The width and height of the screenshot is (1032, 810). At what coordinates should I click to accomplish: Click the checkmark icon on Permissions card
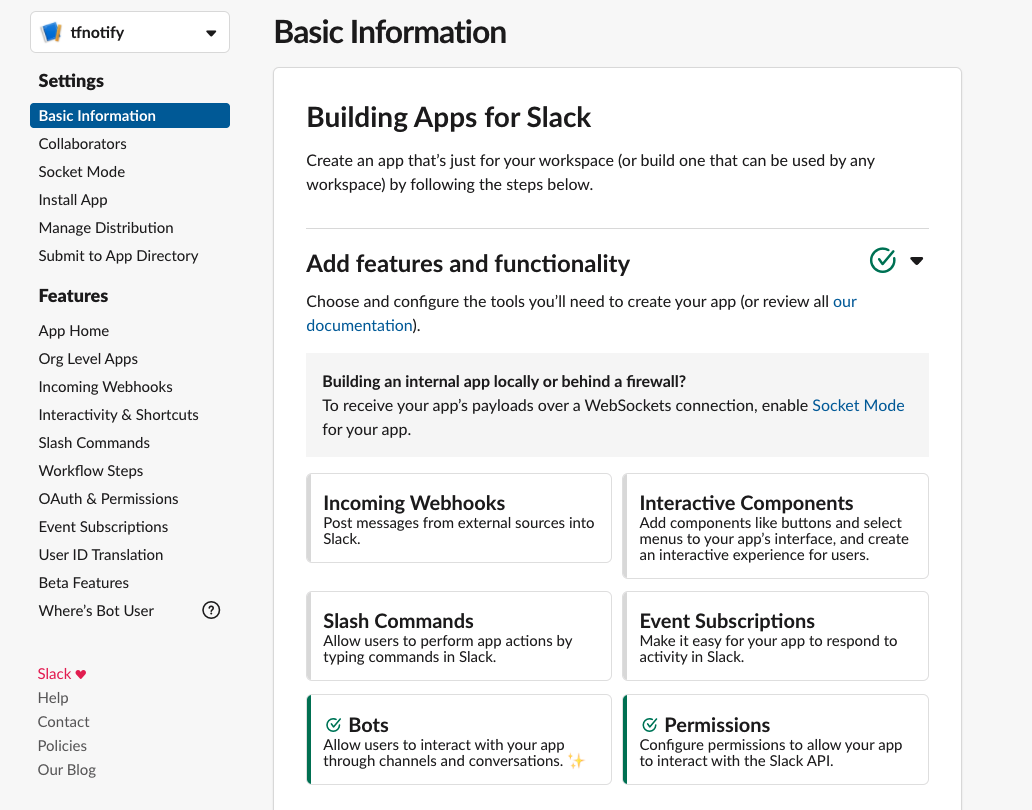coord(650,725)
